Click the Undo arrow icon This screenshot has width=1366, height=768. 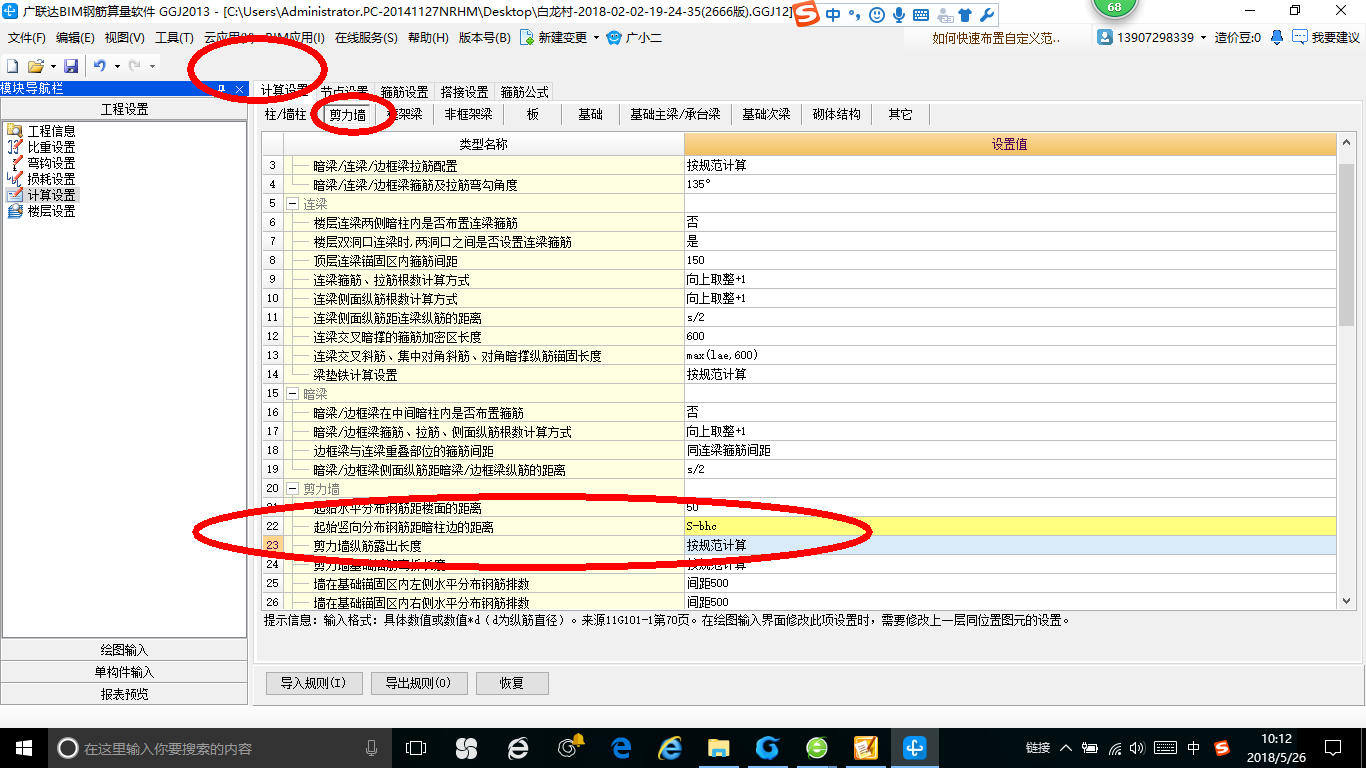(x=100, y=65)
